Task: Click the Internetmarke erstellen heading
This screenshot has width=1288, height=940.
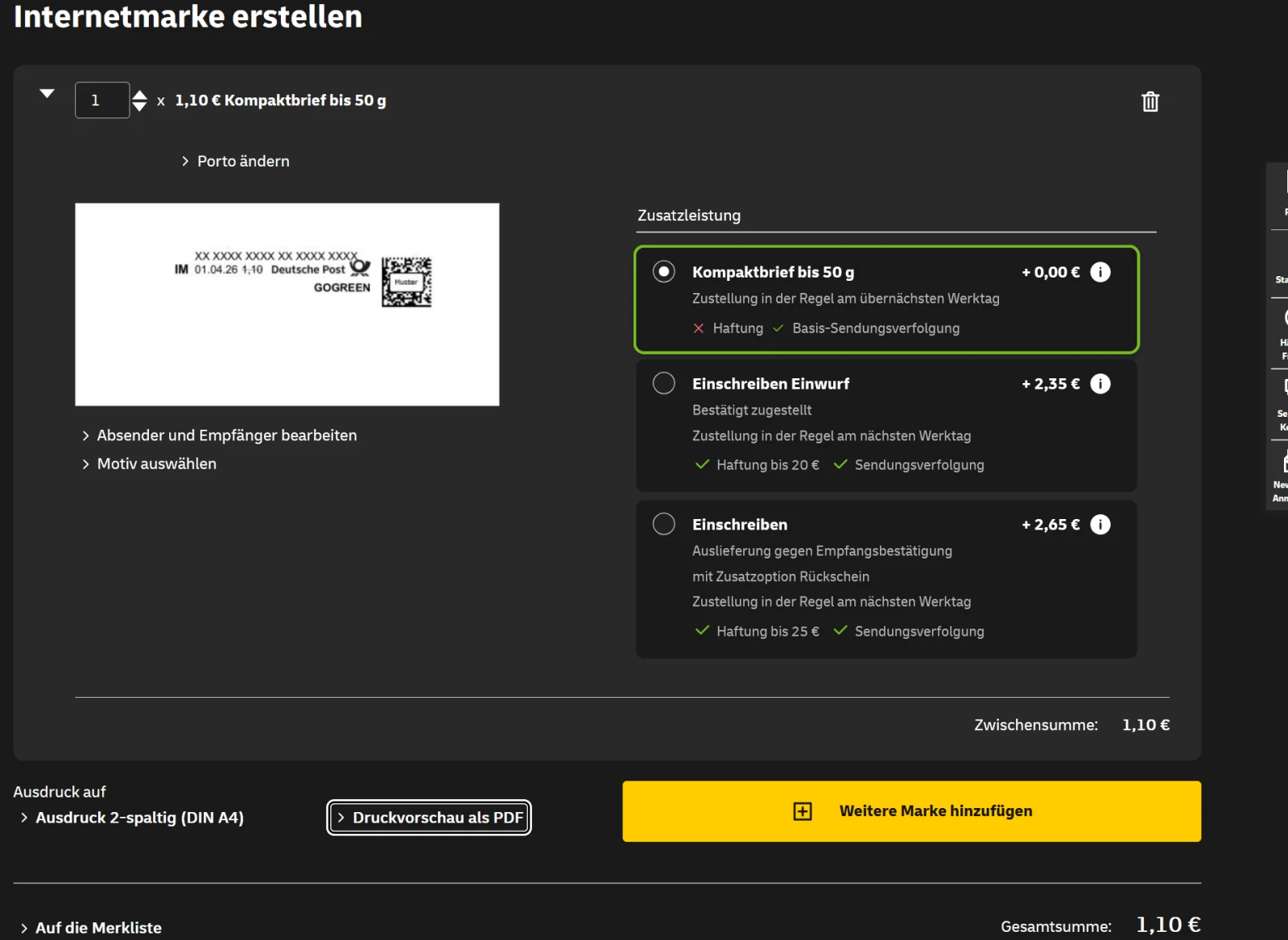Action: [188, 16]
